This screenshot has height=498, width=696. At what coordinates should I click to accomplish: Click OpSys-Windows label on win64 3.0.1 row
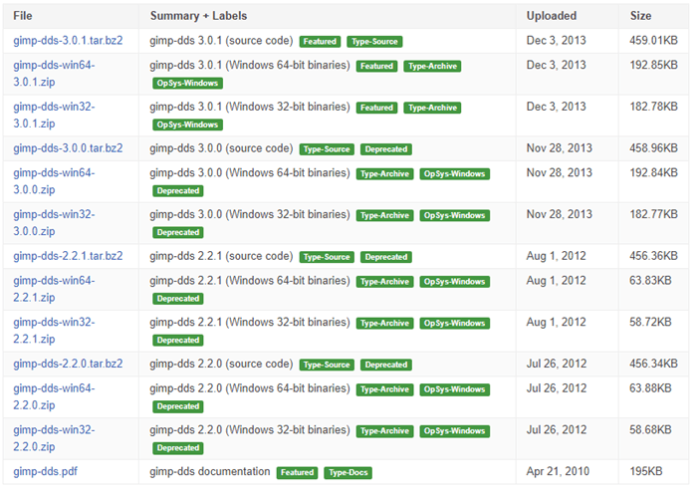click(187, 83)
